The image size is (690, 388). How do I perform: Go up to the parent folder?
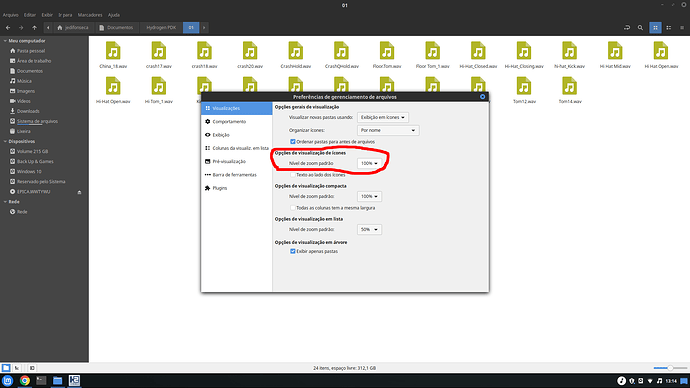point(34,28)
